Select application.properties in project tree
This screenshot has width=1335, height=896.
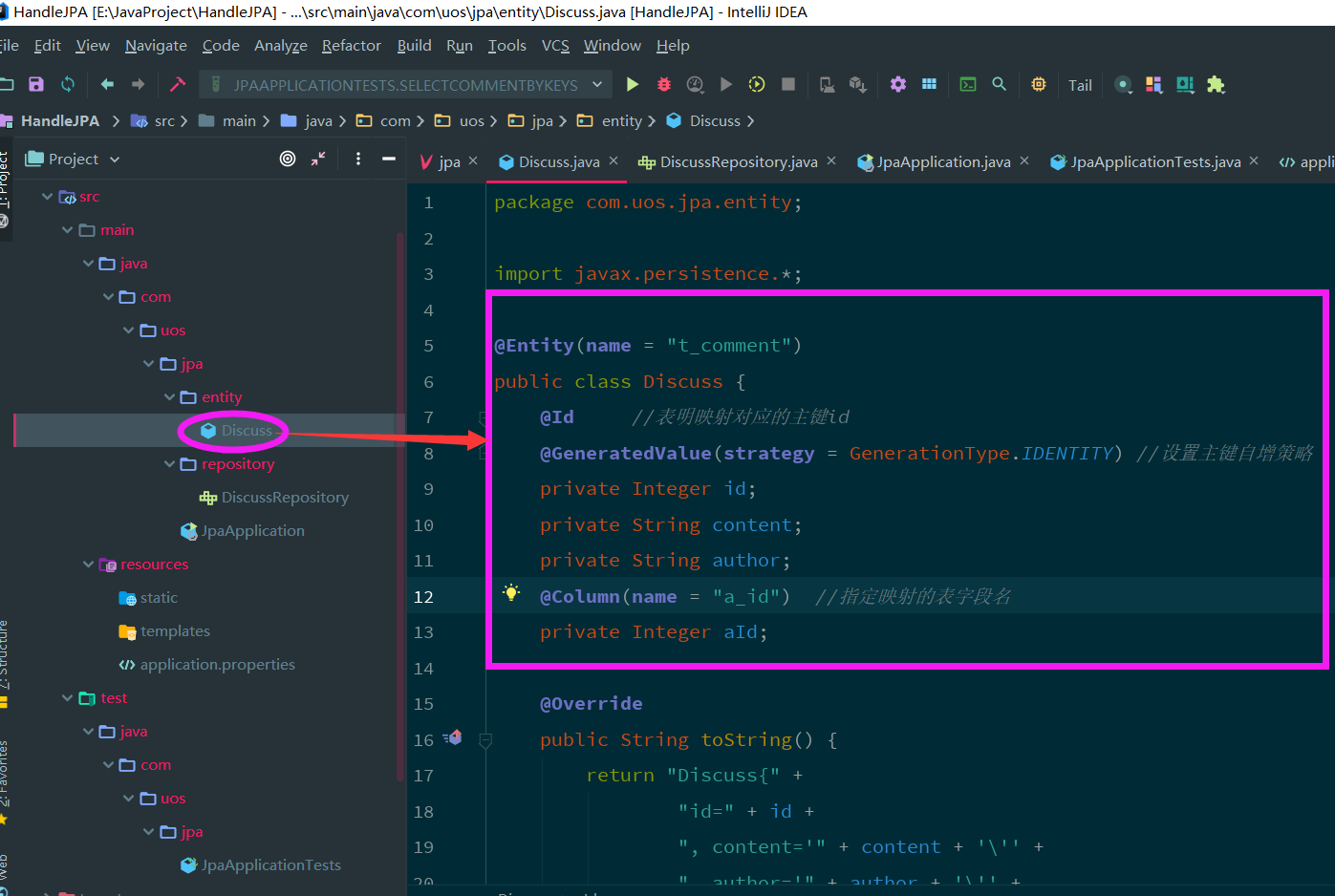coord(217,665)
